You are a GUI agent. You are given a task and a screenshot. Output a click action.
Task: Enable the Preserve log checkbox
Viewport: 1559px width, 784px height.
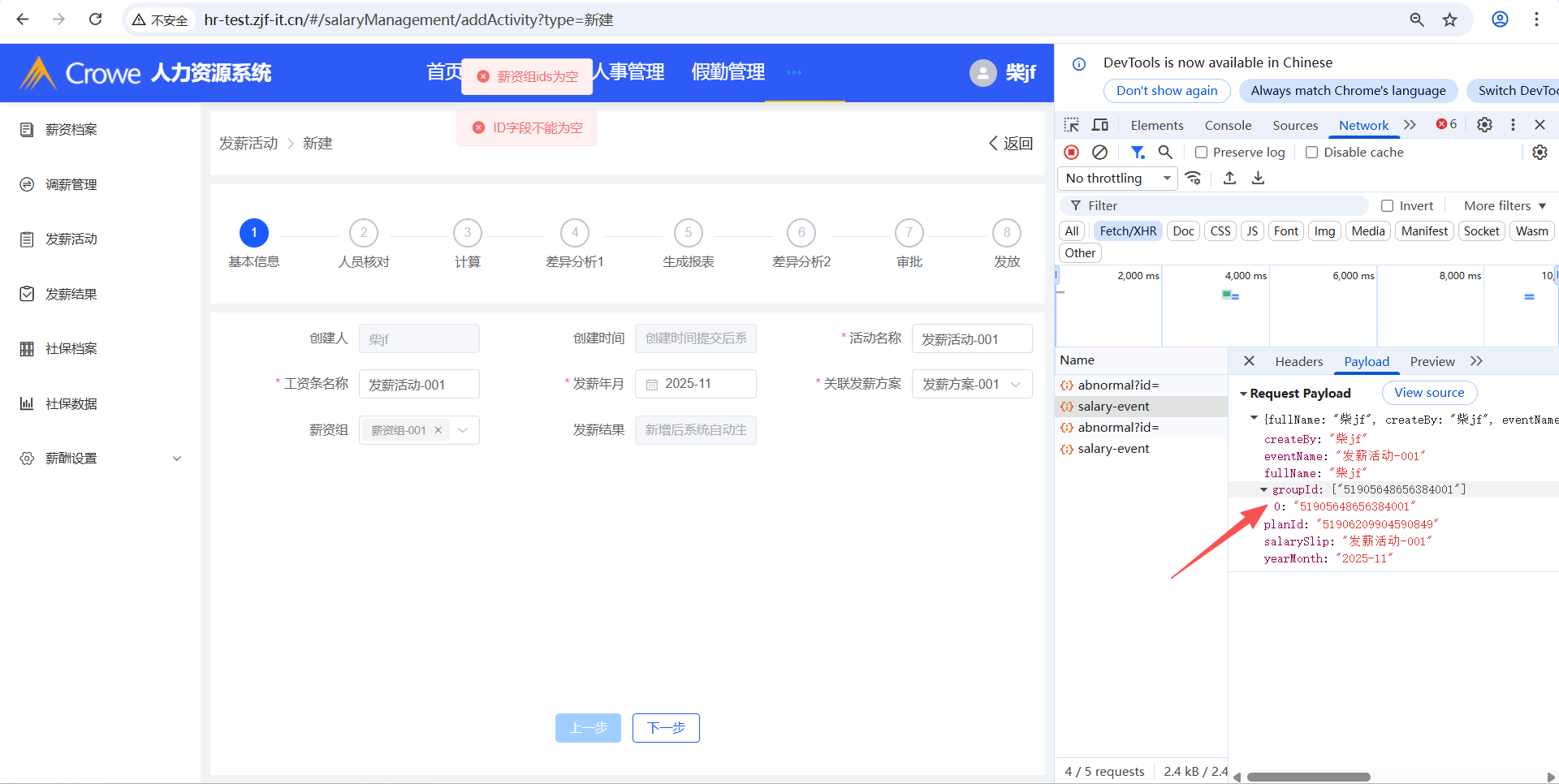point(1202,153)
